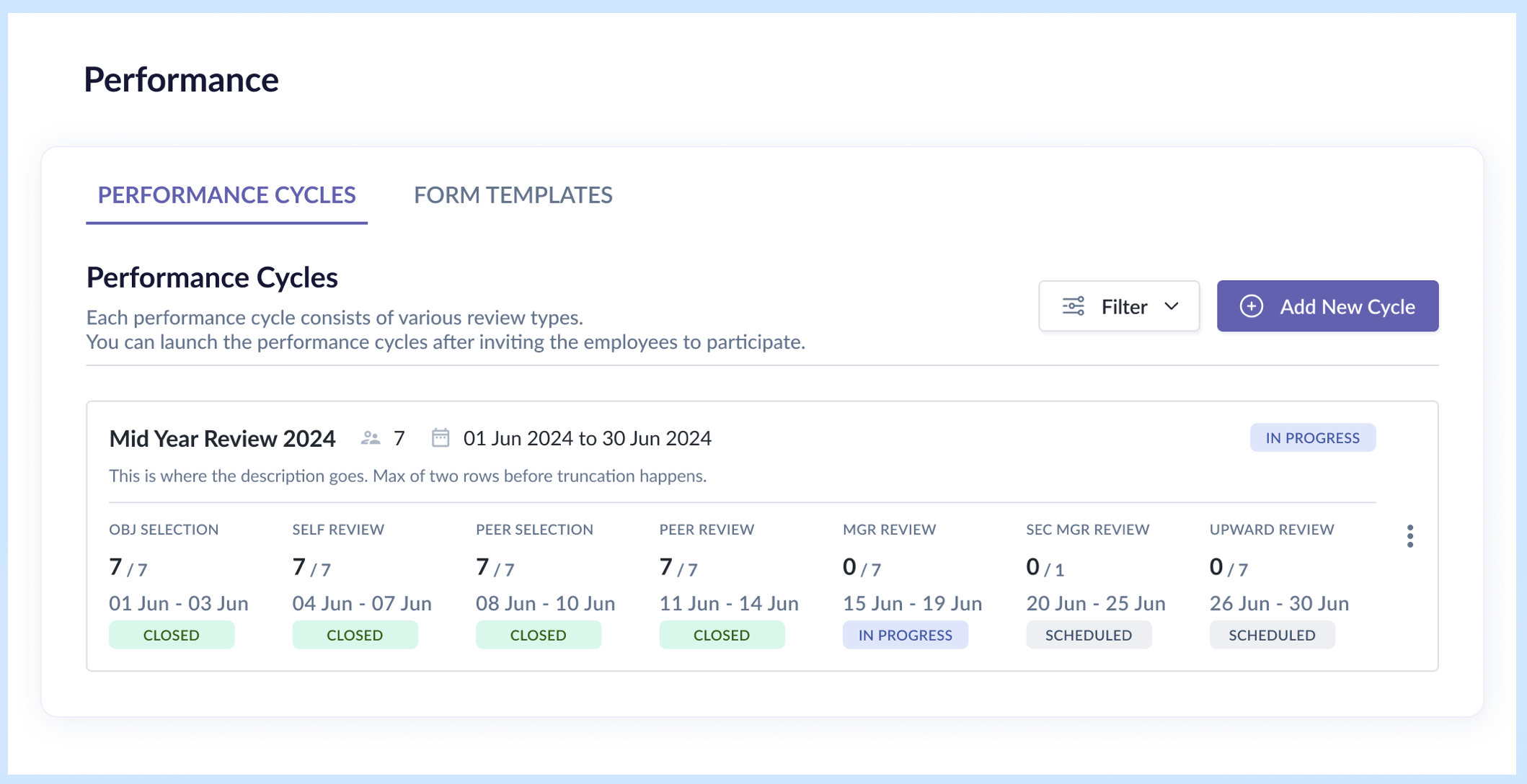Image resolution: width=1527 pixels, height=784 pixels.
Task: Click the plus circle icon
Action: pyautogui.click(x=1251, y=306)
